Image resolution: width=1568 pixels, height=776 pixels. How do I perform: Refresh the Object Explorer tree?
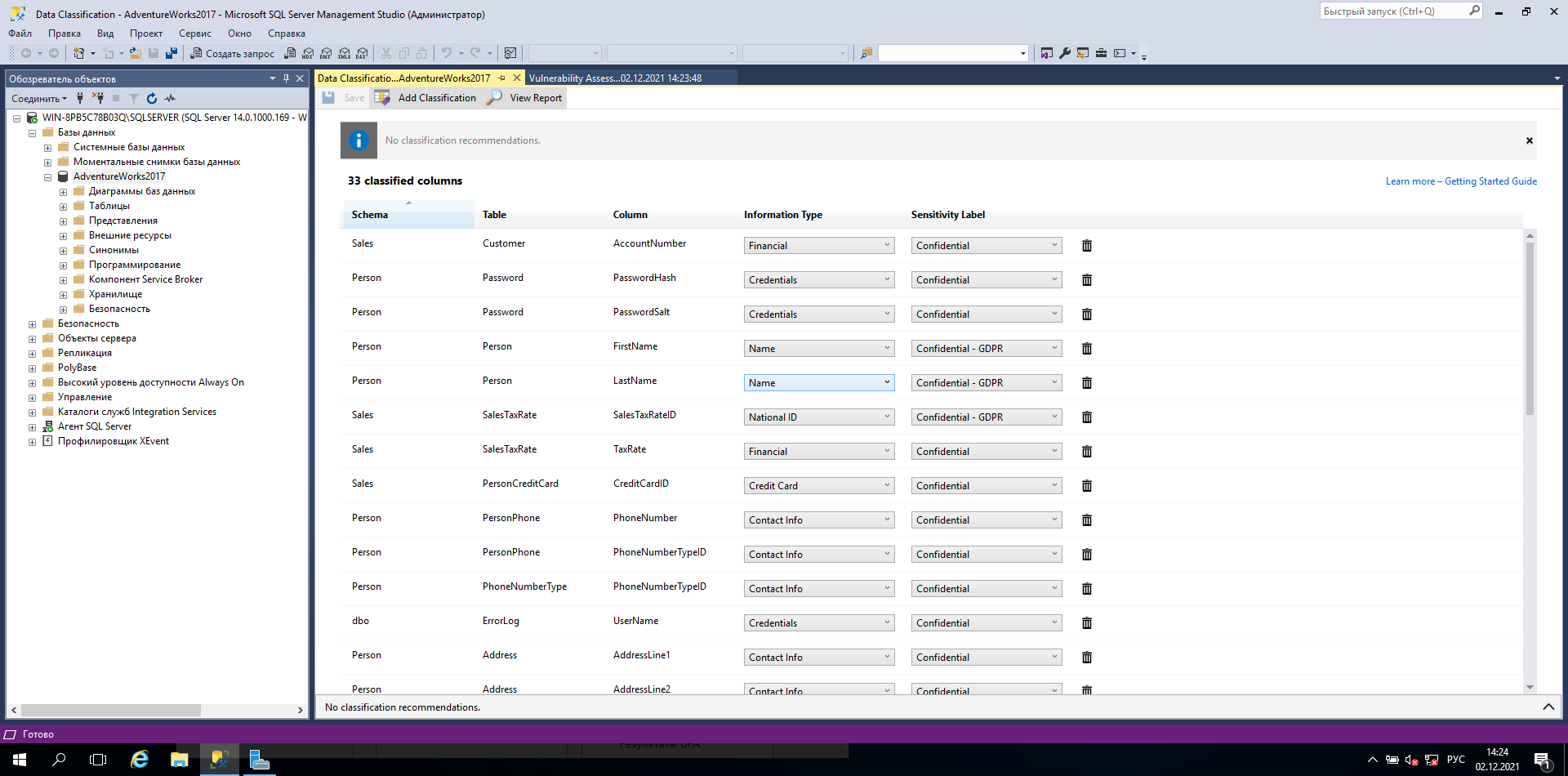(152, 98)
